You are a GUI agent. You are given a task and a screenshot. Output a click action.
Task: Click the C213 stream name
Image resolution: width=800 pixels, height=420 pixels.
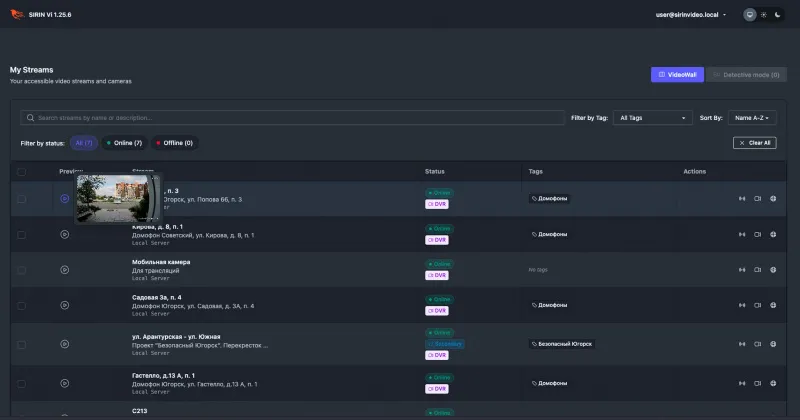[x=139, y=411]
